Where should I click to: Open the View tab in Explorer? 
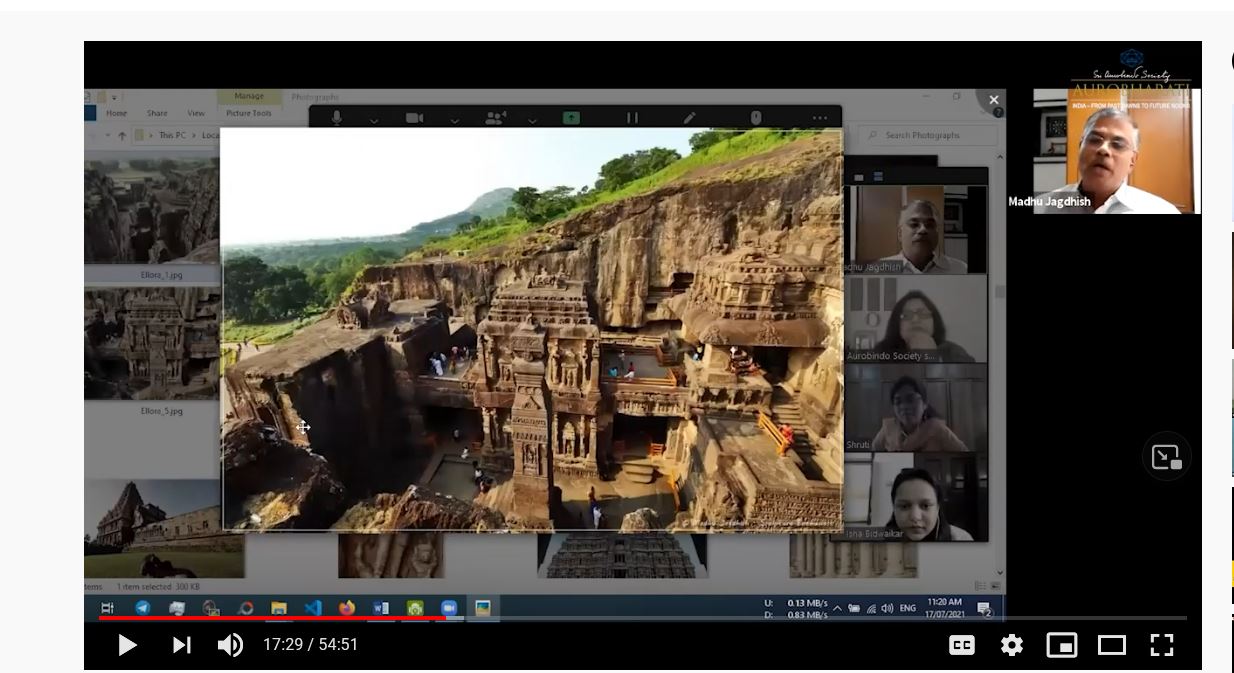196,113
